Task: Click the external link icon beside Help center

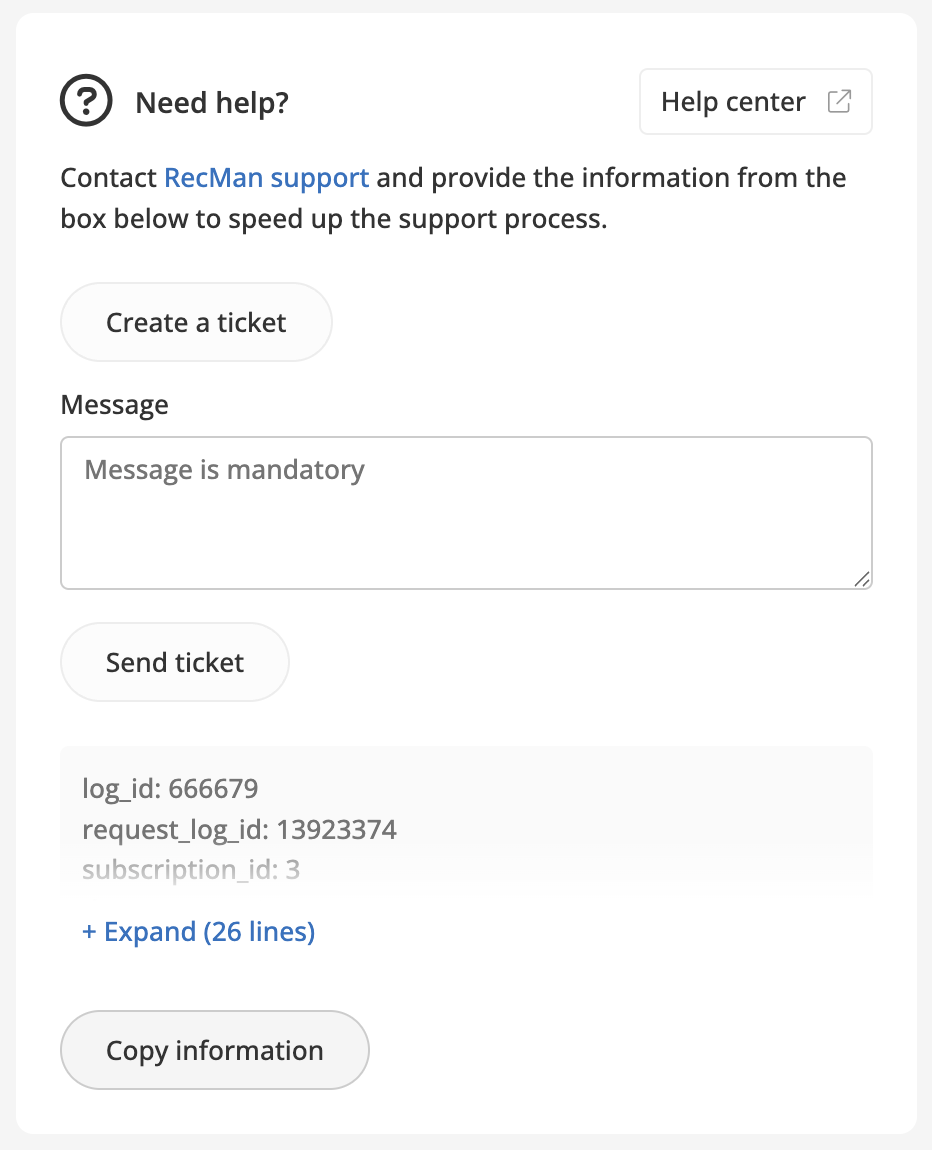Action: point(839,101)
